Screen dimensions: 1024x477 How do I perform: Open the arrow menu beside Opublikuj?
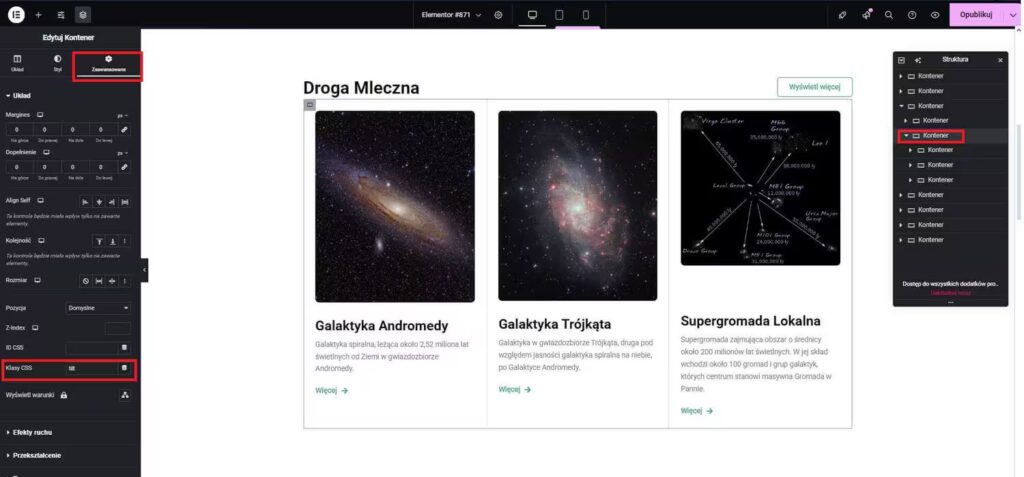[1013, 14]
